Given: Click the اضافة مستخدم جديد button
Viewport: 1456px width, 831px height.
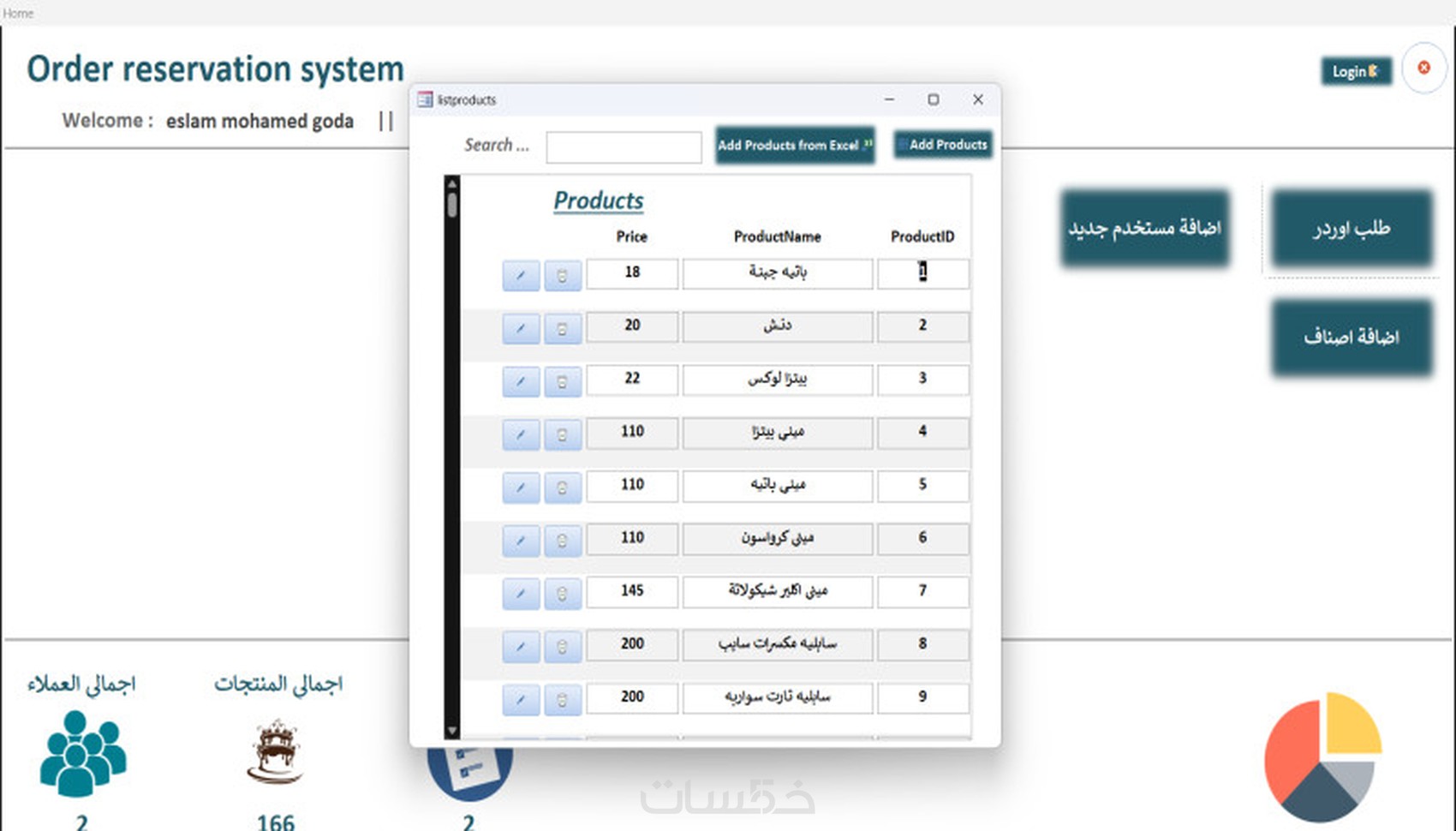Looking at the screenshot, I should pos(1144,228).
